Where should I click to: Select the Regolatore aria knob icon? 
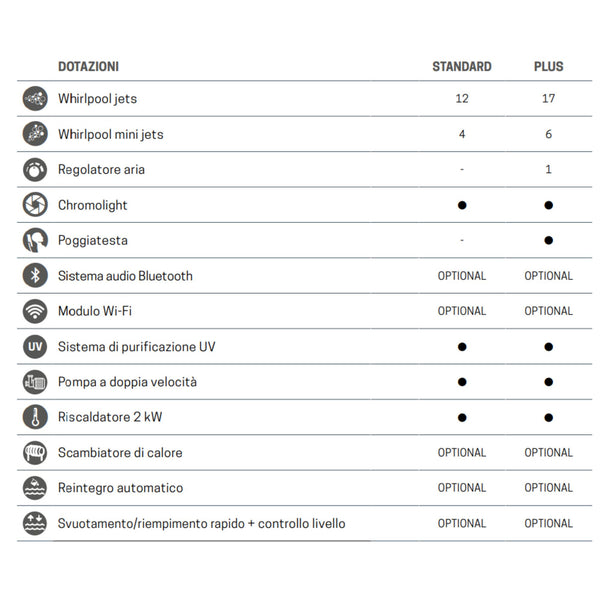35,170
